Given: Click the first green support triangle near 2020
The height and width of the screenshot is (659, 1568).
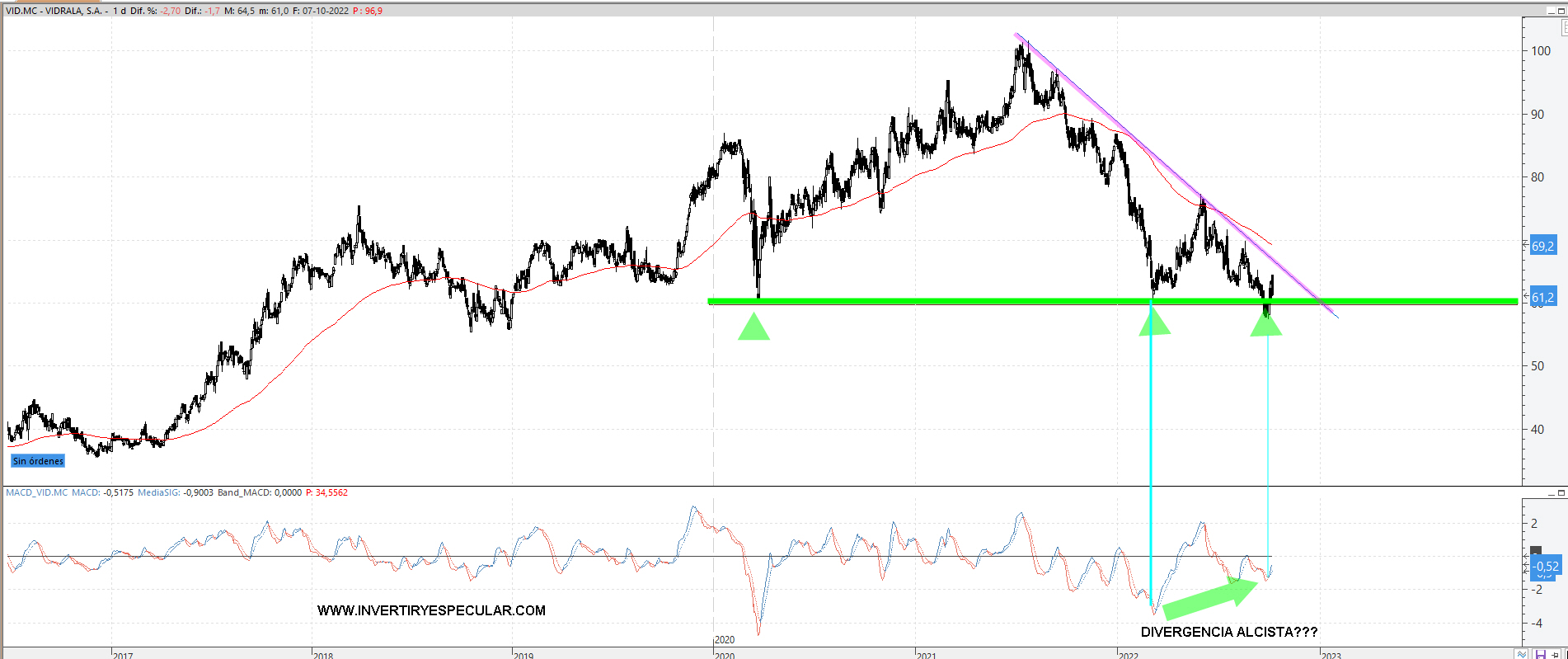Looking at the screenshot, I should coord(753,328).
